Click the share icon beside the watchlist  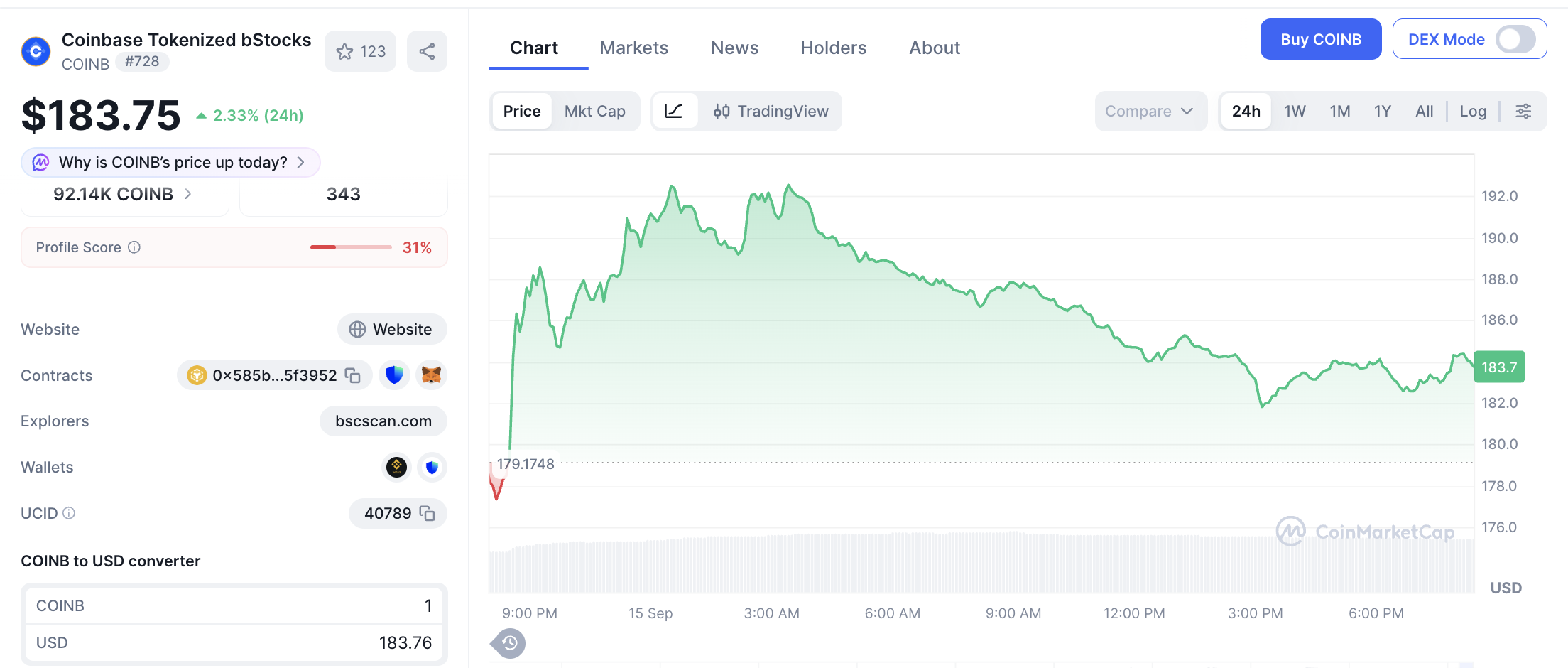[x=427, y=51]
